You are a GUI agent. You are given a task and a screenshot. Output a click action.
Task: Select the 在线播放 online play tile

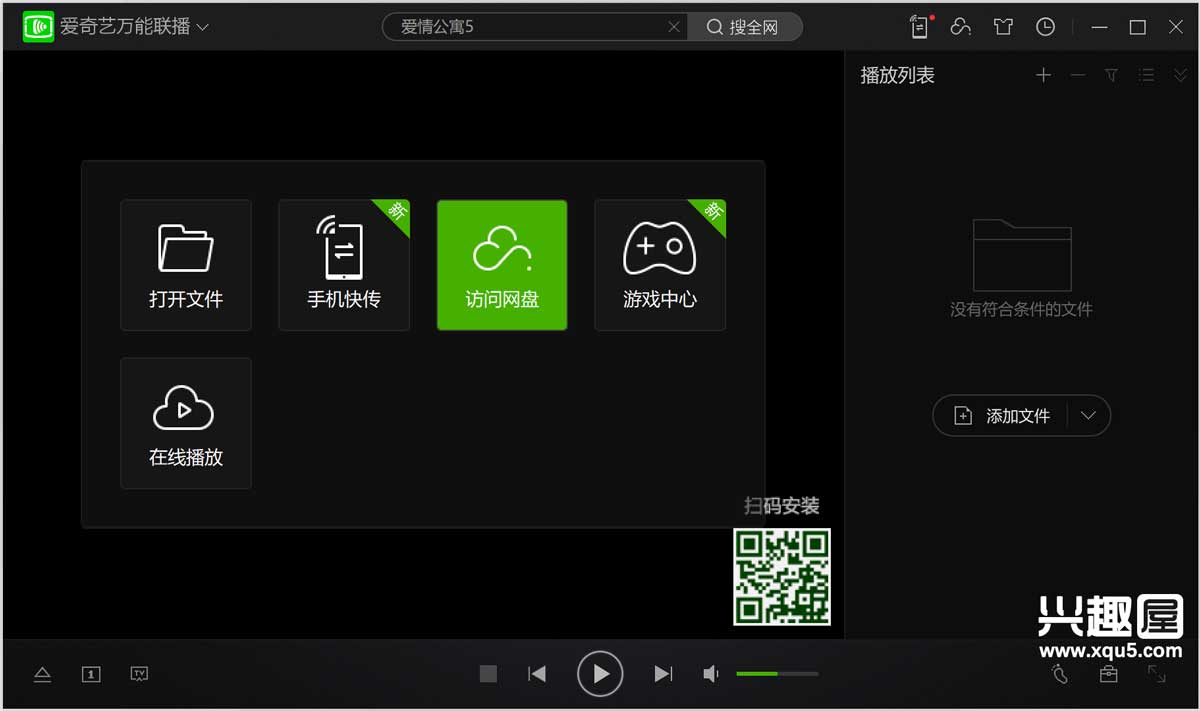click(x=186, y=423)
